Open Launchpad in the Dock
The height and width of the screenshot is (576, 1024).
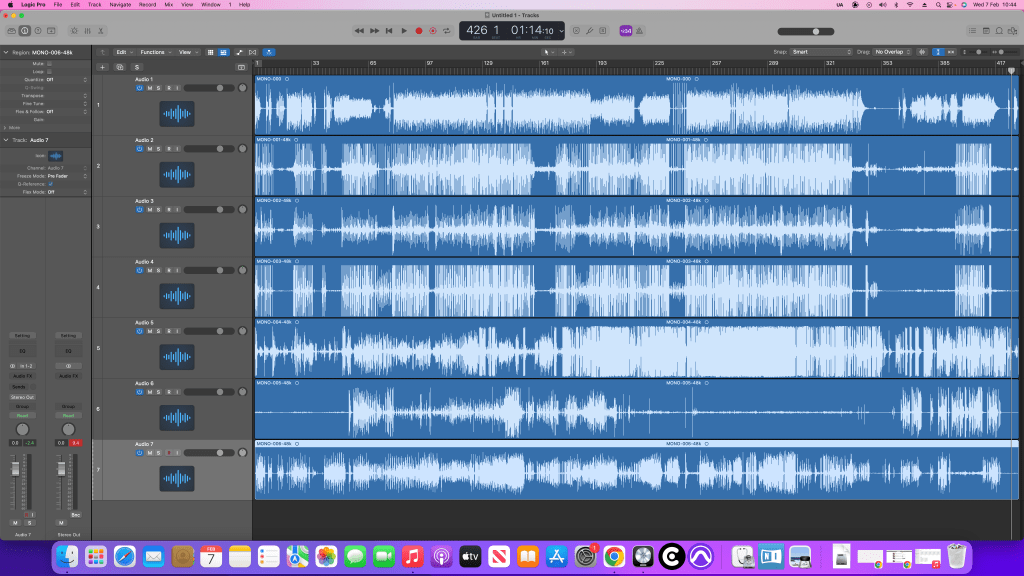pos(96,555)
